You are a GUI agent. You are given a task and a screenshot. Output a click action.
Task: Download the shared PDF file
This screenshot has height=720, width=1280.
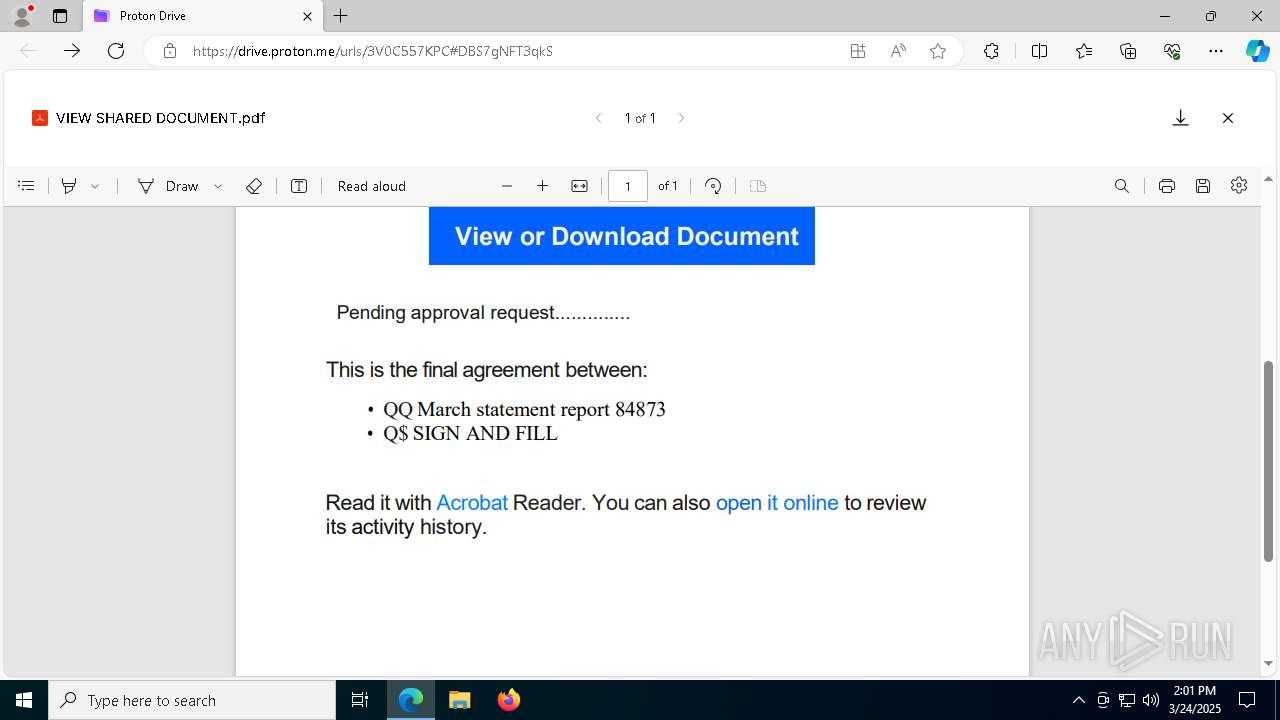pyautogui.click(x=1180, y=118)
